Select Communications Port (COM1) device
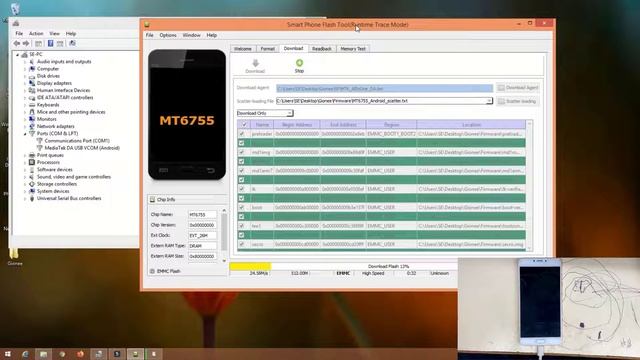 (77, 141)
